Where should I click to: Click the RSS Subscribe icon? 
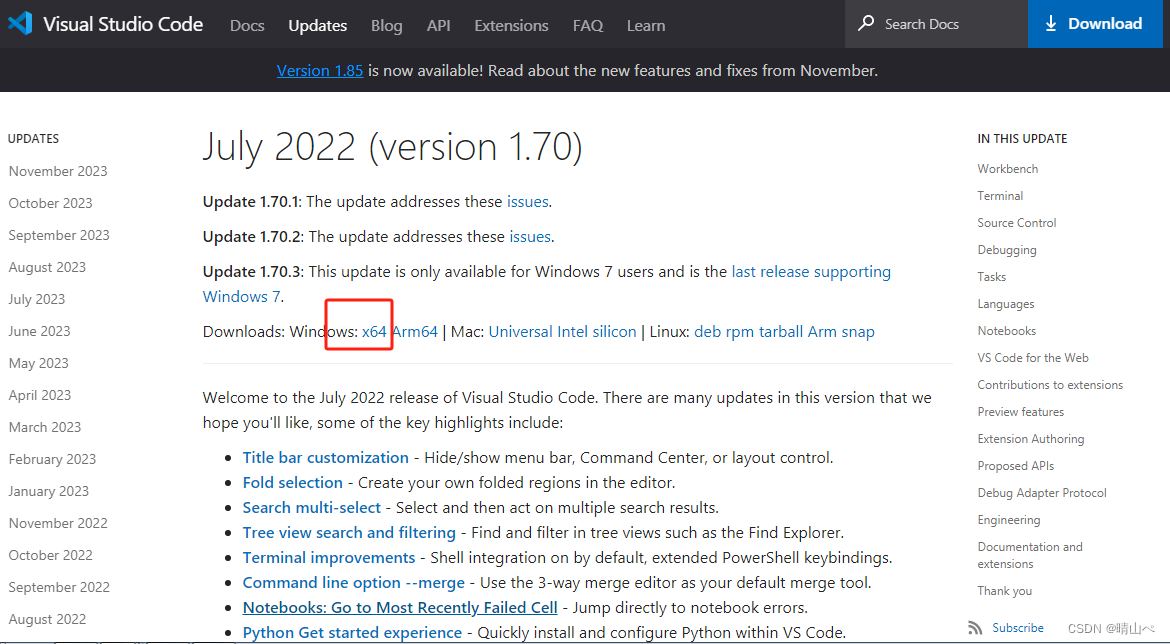[975, 627]
